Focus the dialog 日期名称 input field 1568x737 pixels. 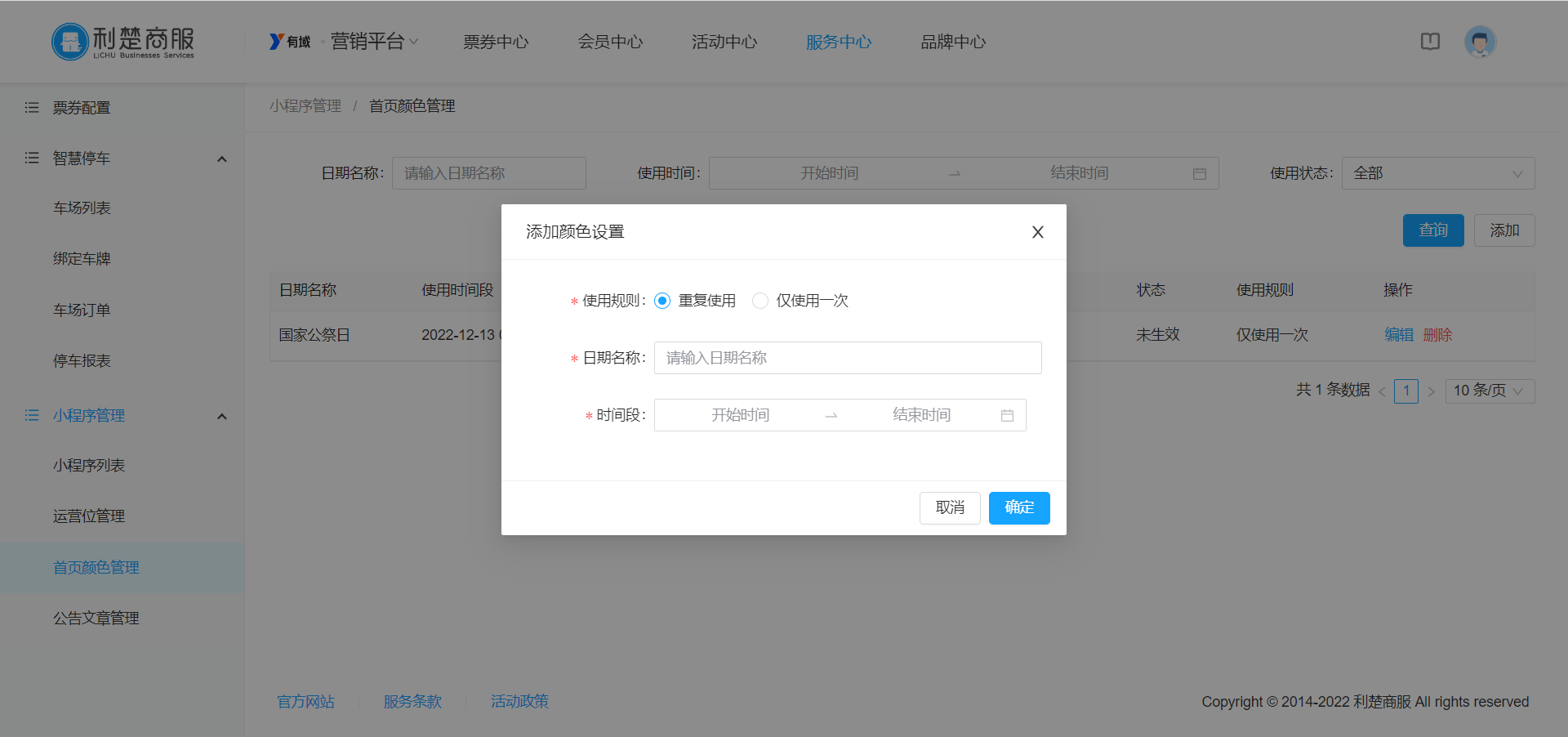click(848, 358)
